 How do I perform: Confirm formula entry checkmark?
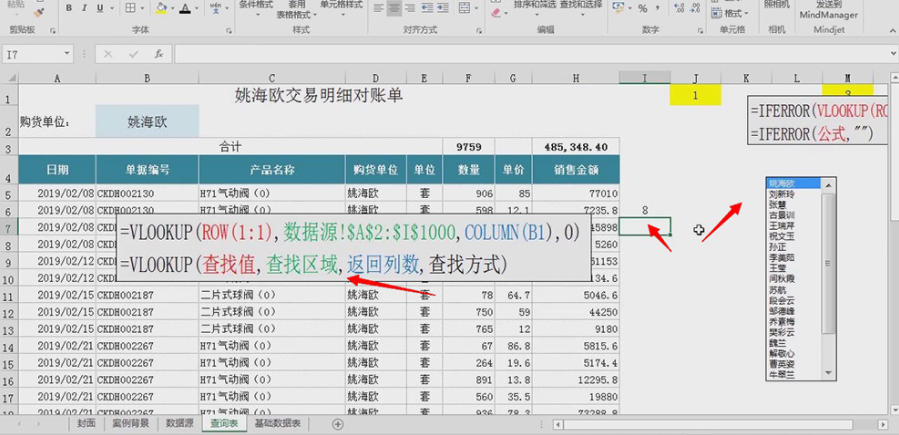click(x=134, y=54)
